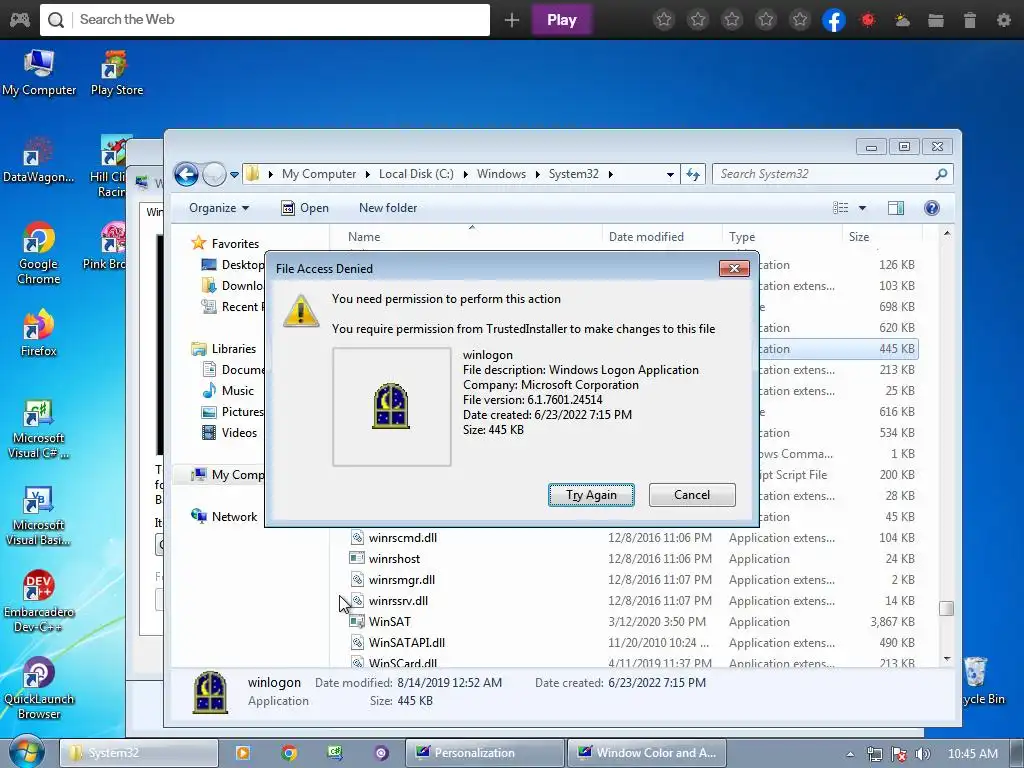This screenshot has height=768, width=1024.
Task: Open Microsoft Visual Basic desktop shortcut
Action: [39, 516]
